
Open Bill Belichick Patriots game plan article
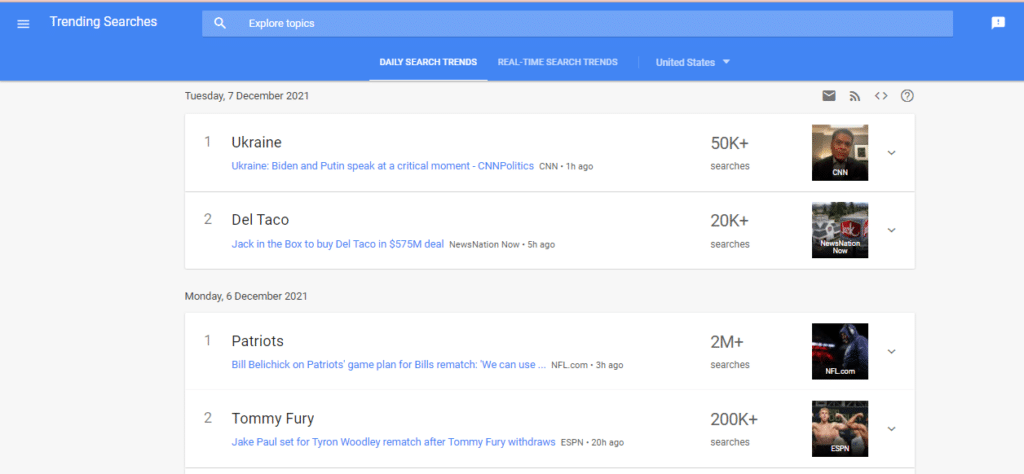[389, 365]
